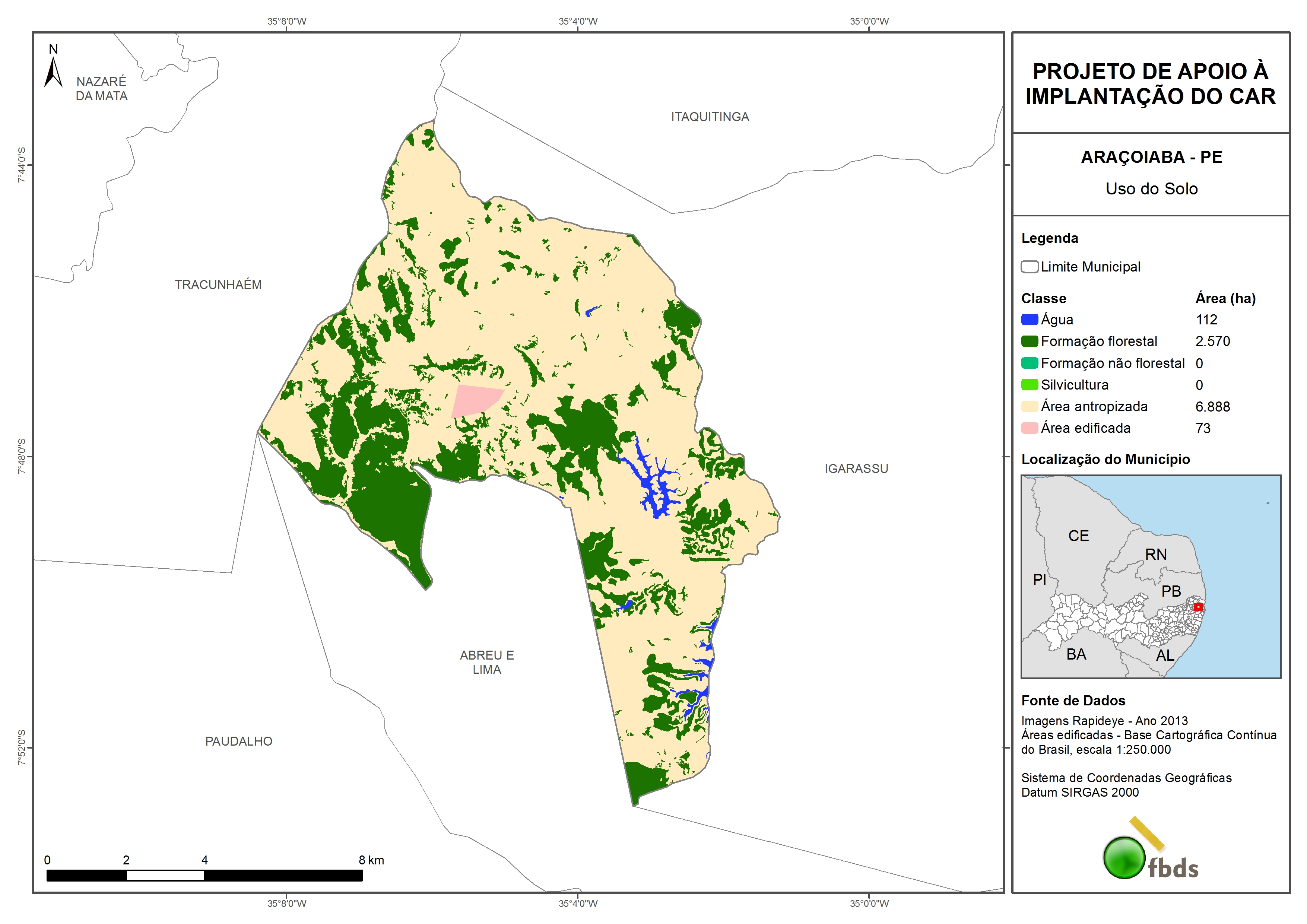Viewport: 1307px width, 924px height.
Task: Click the Formação não florestal teal swatch
Action: [x=1029, y=363]
